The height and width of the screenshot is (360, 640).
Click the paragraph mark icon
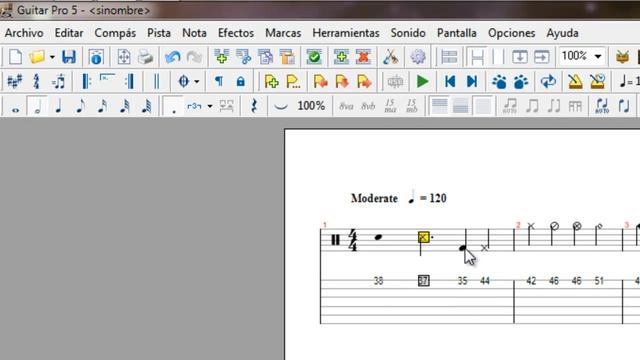(219, 81)
